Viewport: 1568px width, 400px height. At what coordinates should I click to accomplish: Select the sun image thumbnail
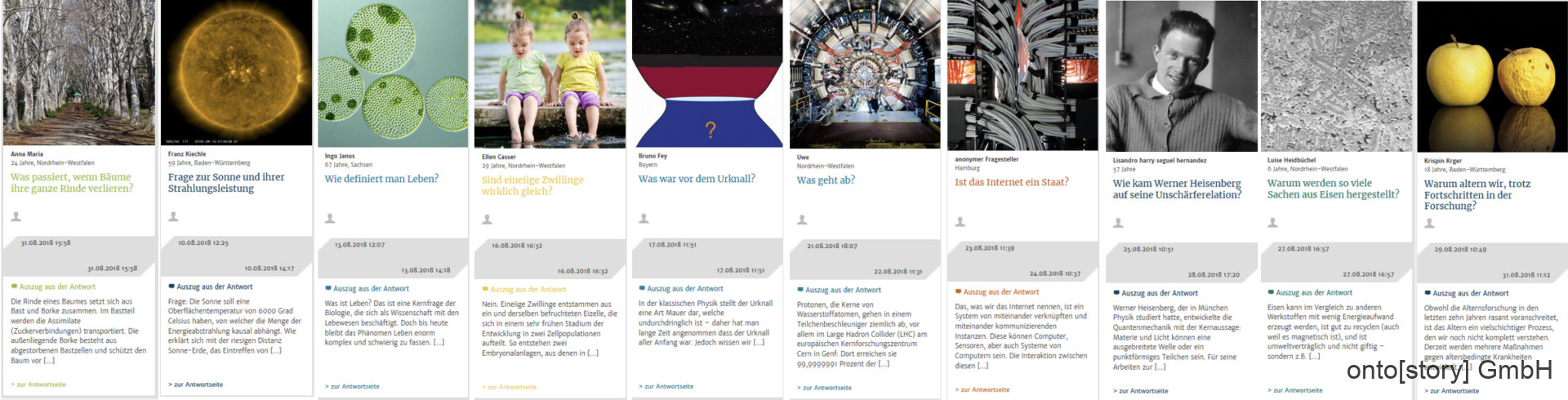pos(236,73)
